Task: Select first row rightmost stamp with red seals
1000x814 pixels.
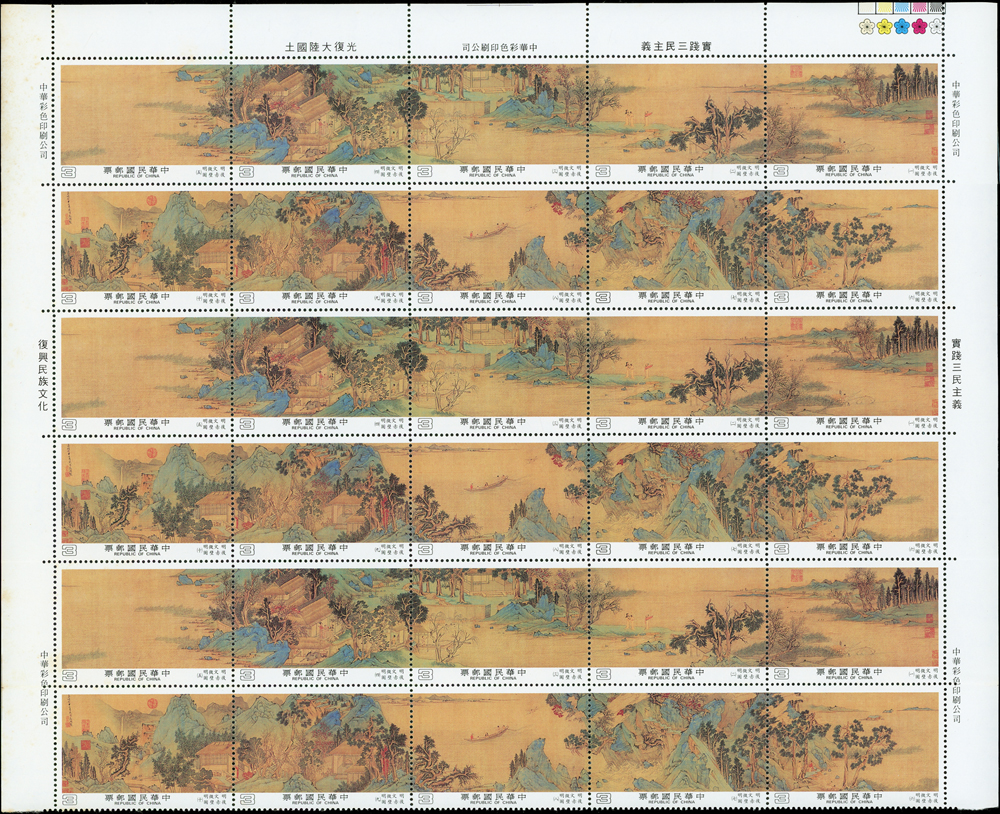Action: point(853,120)
